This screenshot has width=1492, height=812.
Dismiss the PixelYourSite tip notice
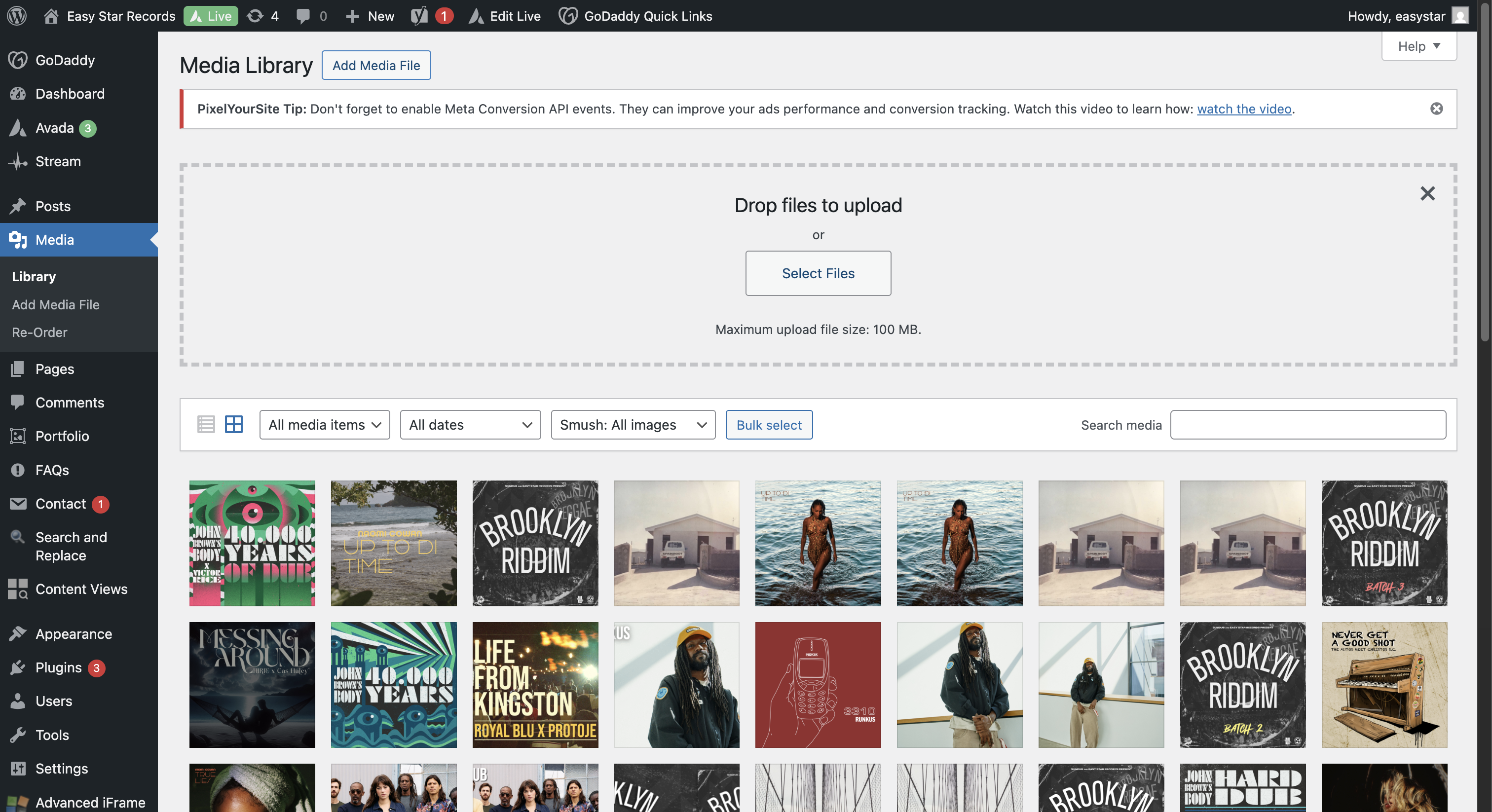click(x=1436, y=109)
